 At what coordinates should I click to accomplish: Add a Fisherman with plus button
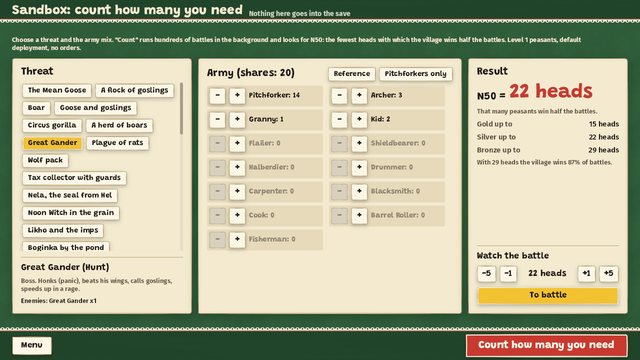[237, 240]
